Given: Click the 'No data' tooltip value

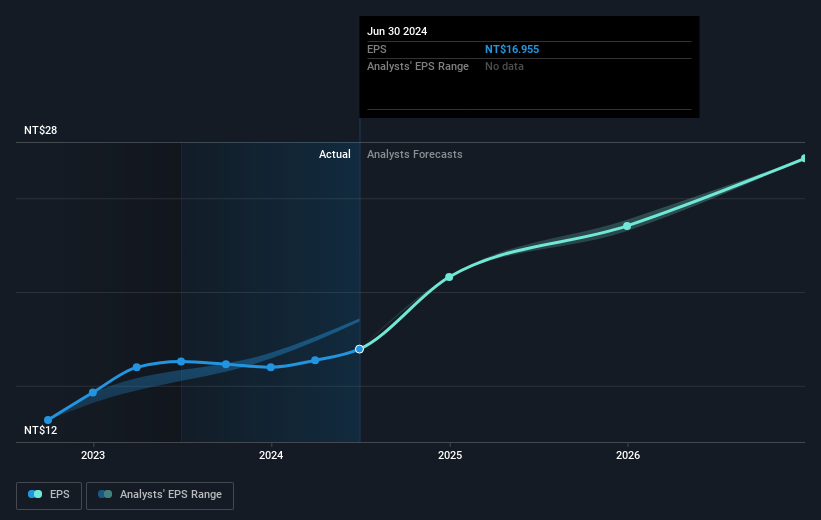Looking at the screenshot, I should (504, 67).
